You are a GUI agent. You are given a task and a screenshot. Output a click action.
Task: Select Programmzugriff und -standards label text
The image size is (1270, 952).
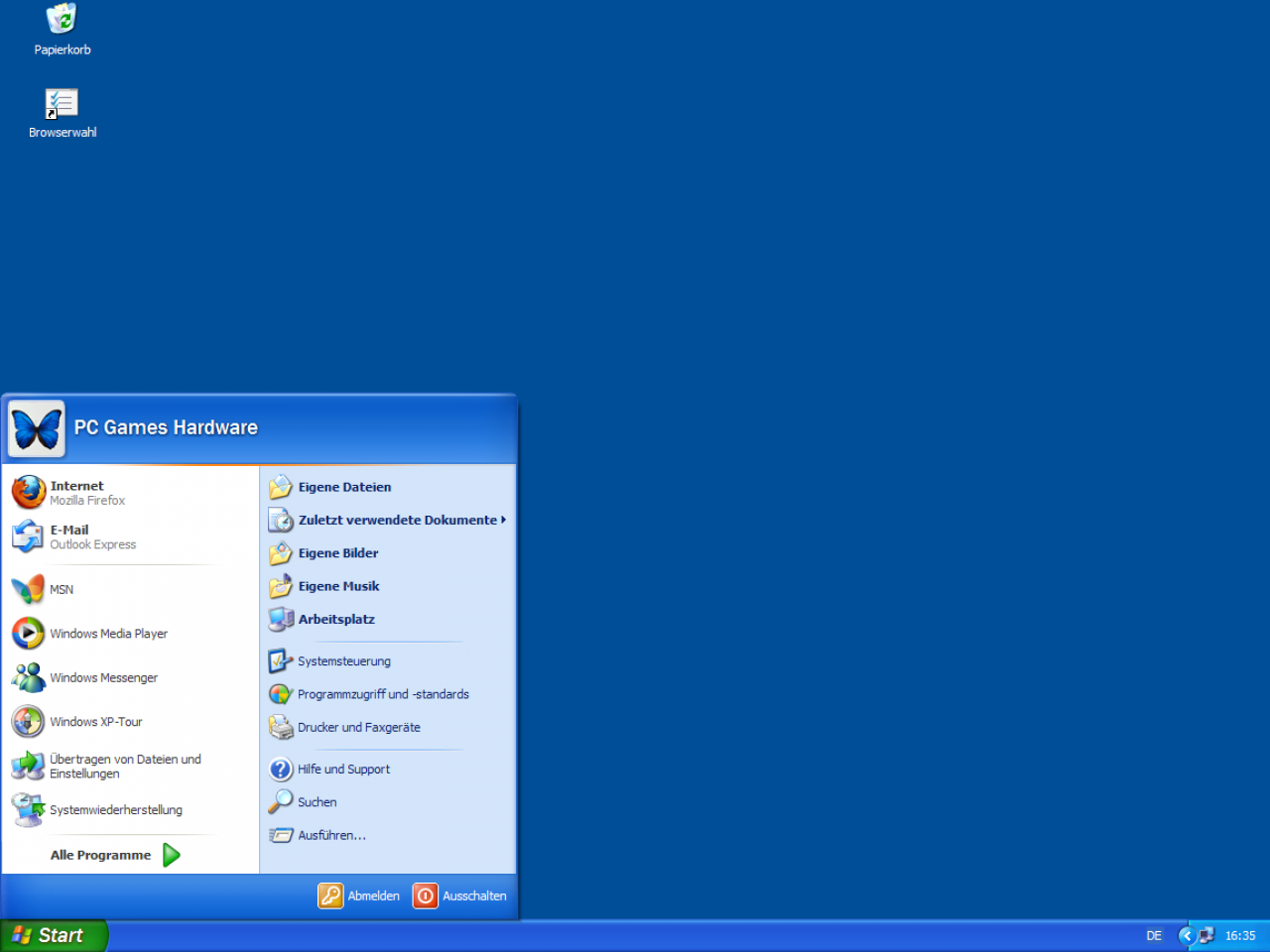click(x=383, y=694)
